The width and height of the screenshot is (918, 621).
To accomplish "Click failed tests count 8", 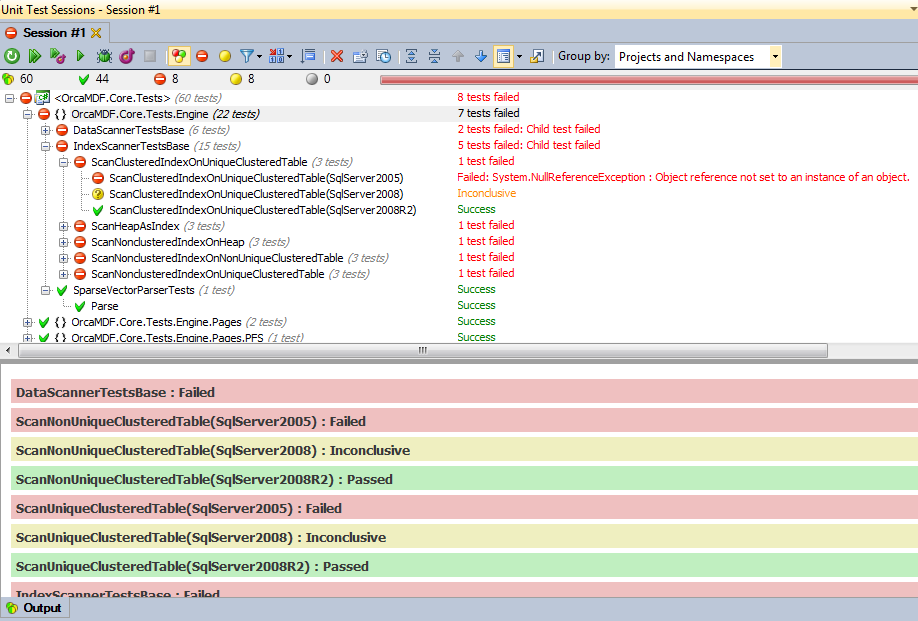I will point(174,79).
